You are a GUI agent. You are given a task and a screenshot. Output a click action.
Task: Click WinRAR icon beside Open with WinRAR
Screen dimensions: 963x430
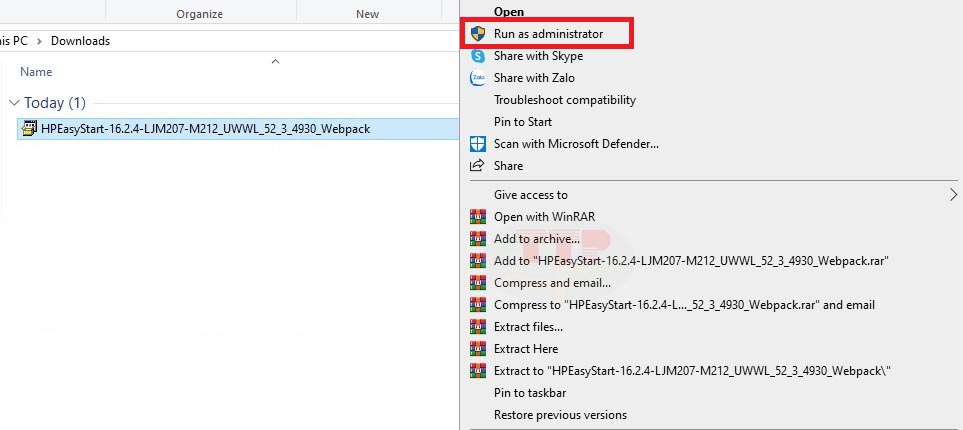[x=477, y=217]
